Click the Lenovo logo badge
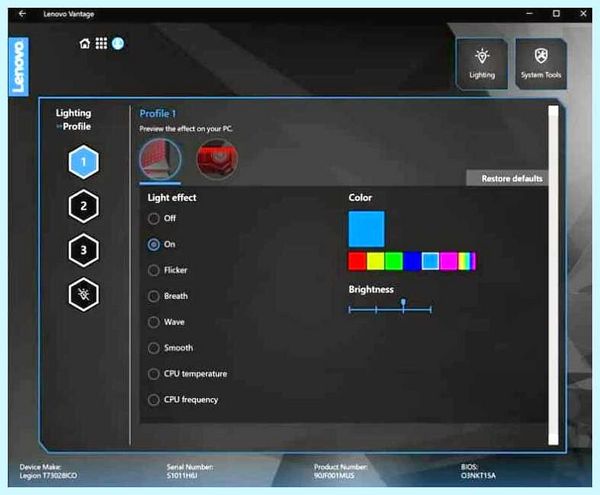The width and height of the screenshot is (600, 495). pos(18,67)
